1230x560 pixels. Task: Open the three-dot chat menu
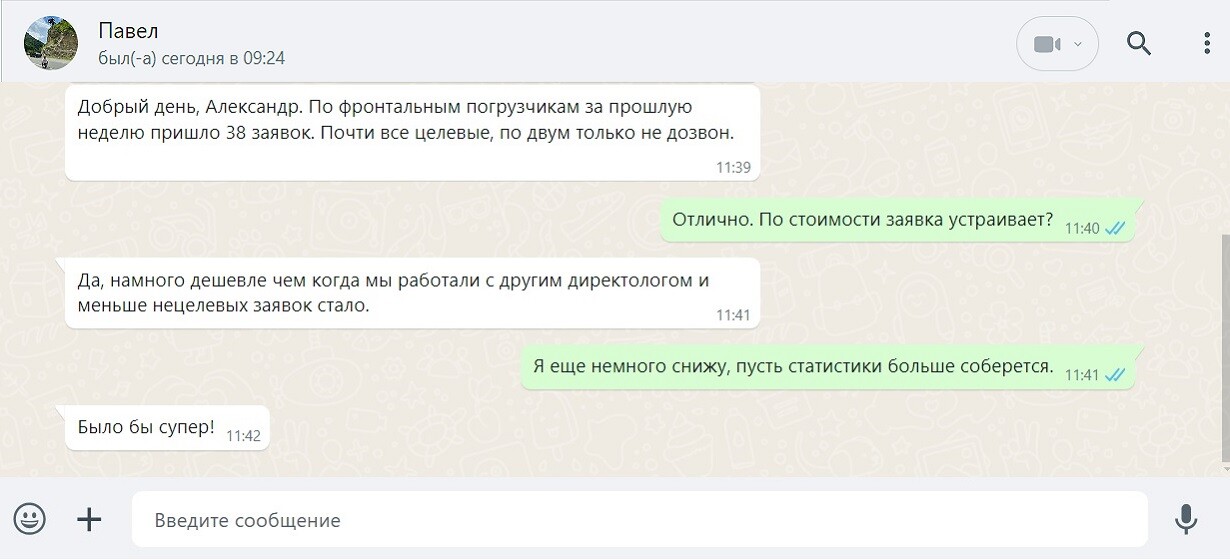(1207, 43)
